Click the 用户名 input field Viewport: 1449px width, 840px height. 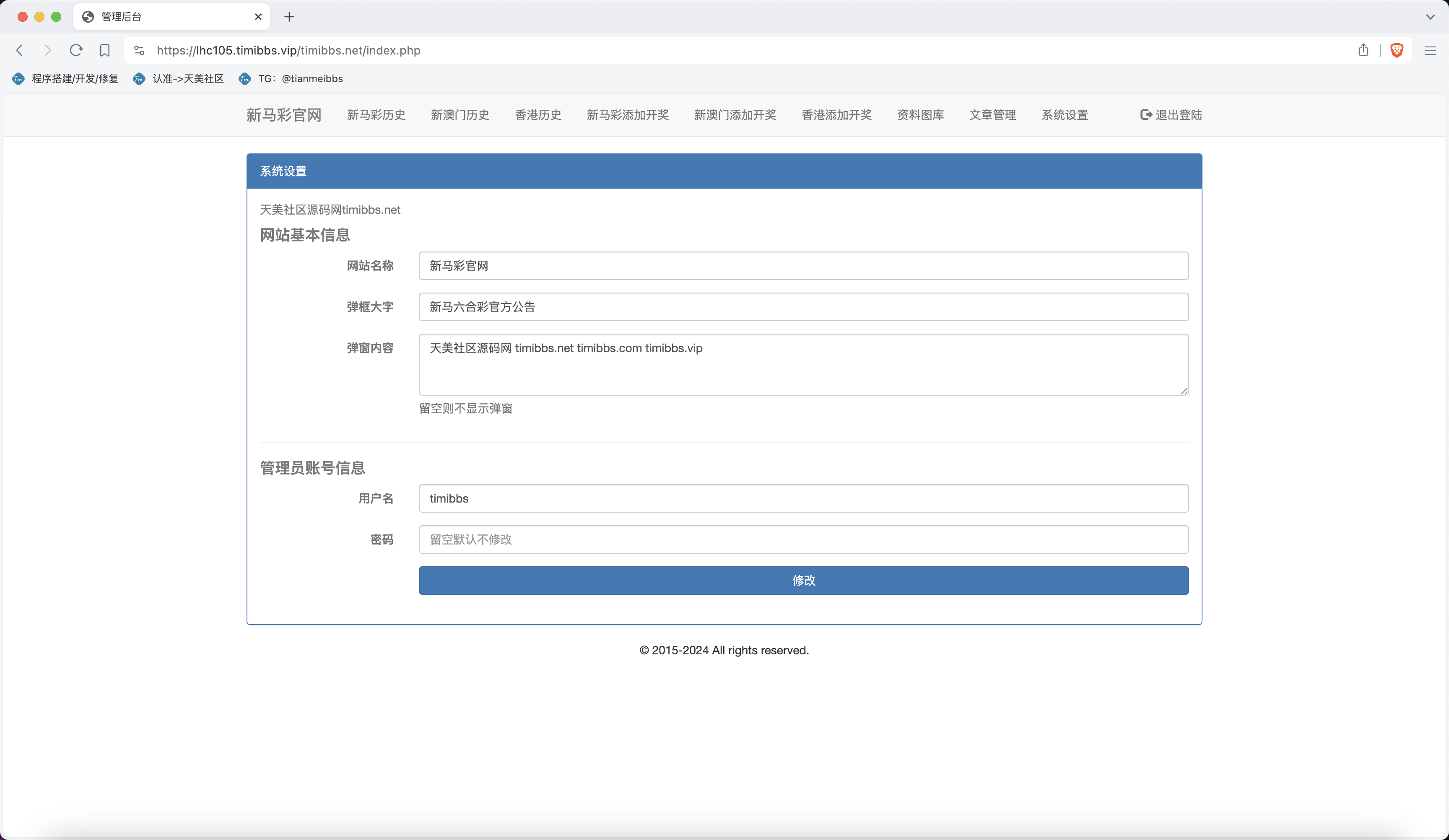click(803, 498)
